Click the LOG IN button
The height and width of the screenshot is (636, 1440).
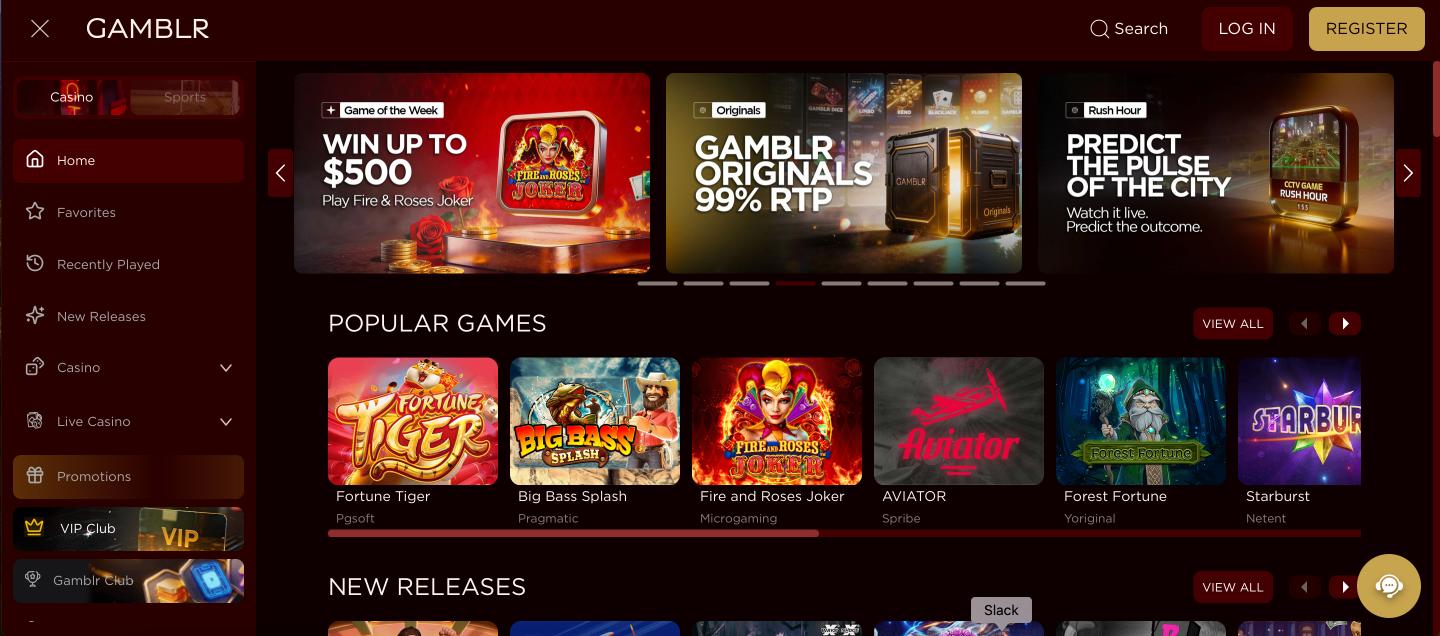(x=1247, y=29)
